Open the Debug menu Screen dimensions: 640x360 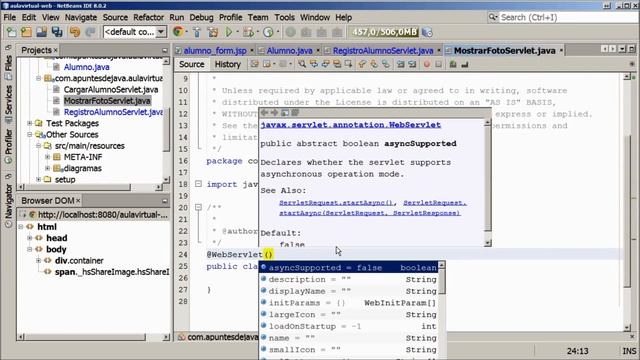pyautogui.click(x=201, y=17)
